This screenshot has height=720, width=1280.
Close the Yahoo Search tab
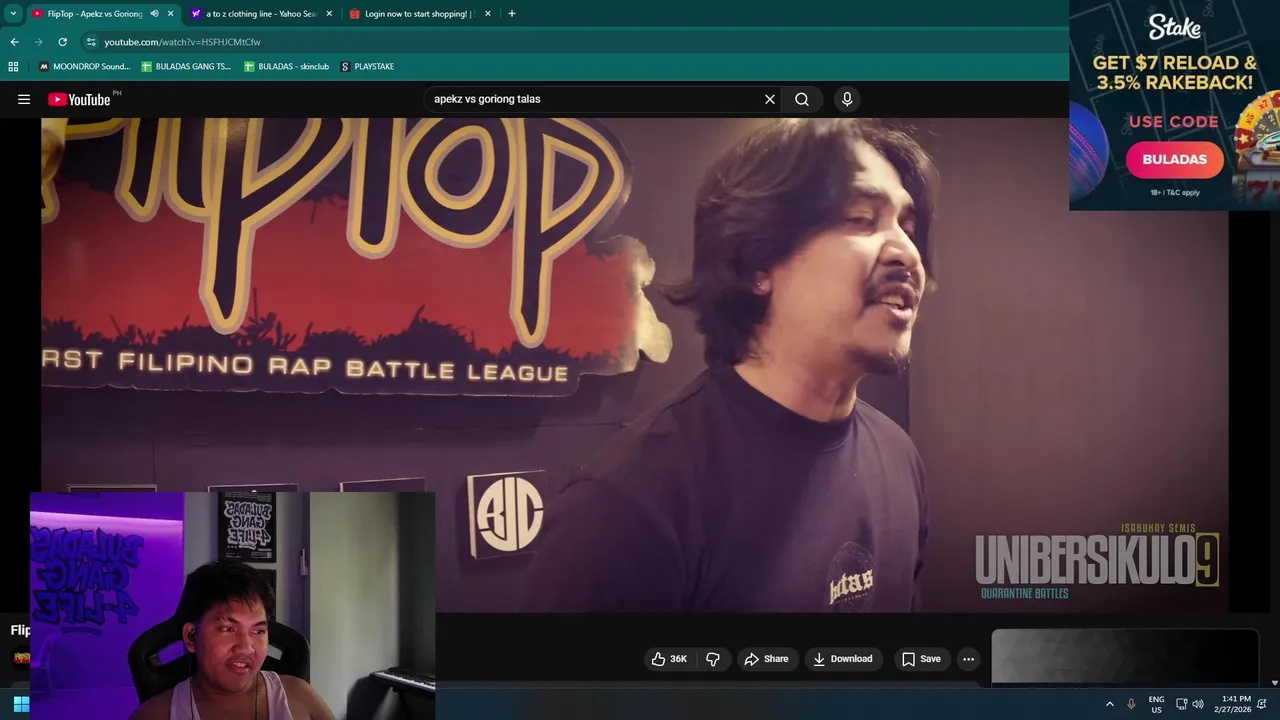(x=330, y=14)
